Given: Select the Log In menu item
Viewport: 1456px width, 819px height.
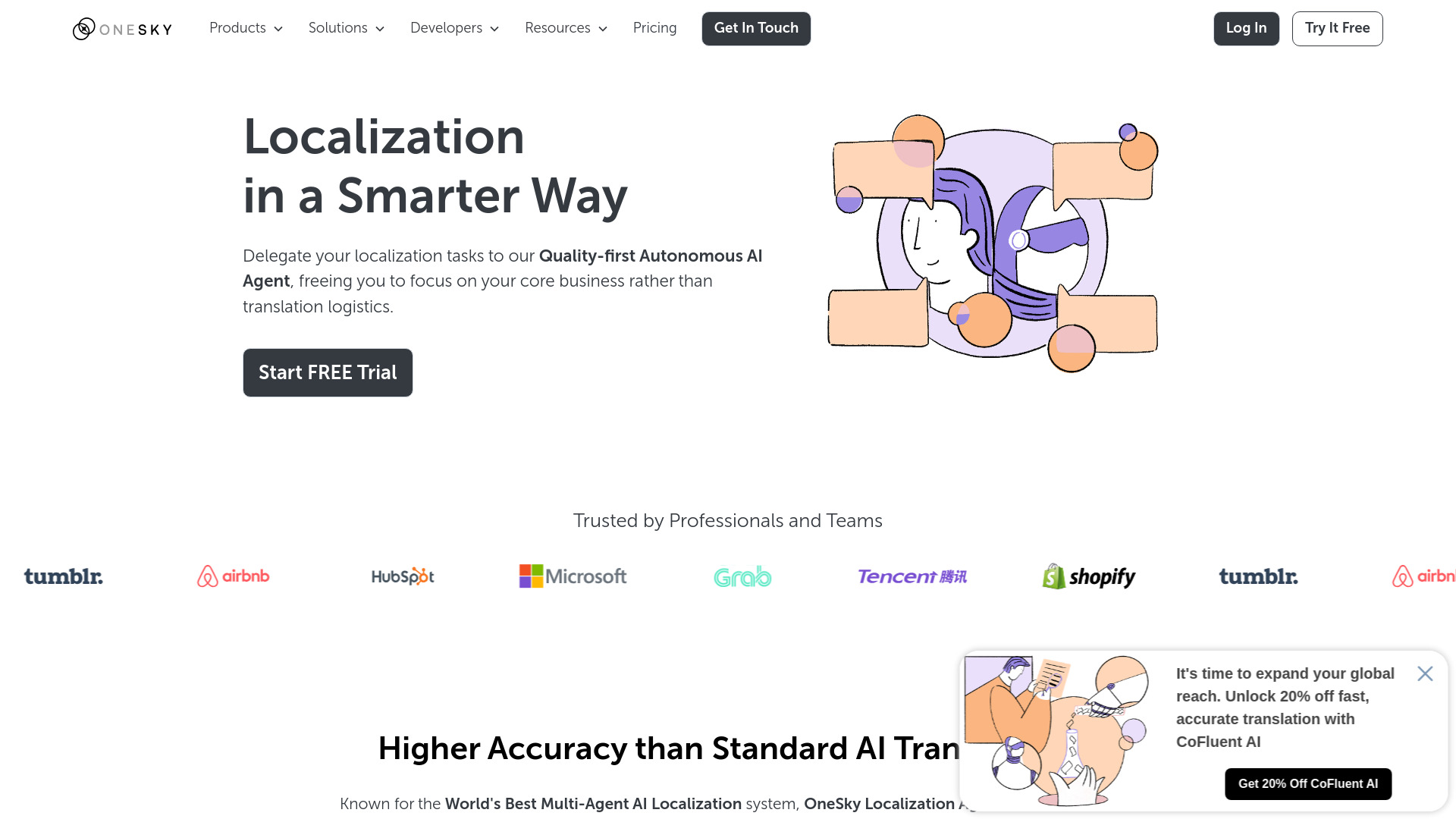Looking at the screenshot, I should tap(1246, 28).
